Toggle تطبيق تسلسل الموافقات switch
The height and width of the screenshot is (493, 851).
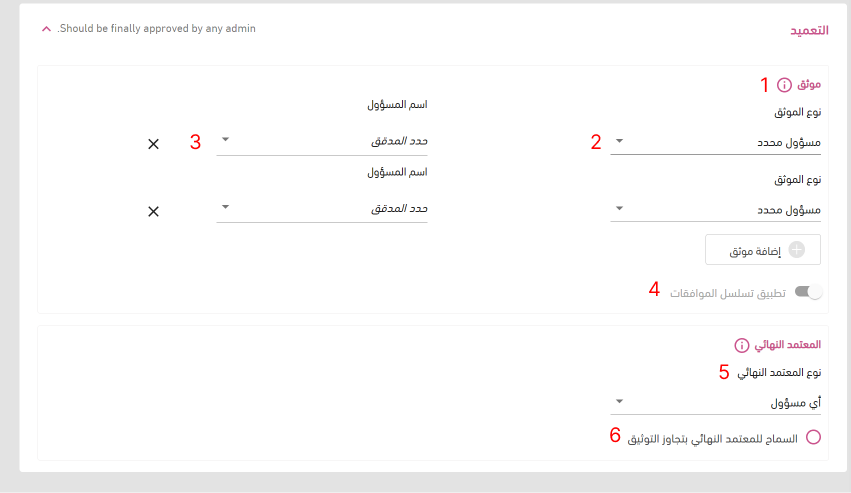808,292
